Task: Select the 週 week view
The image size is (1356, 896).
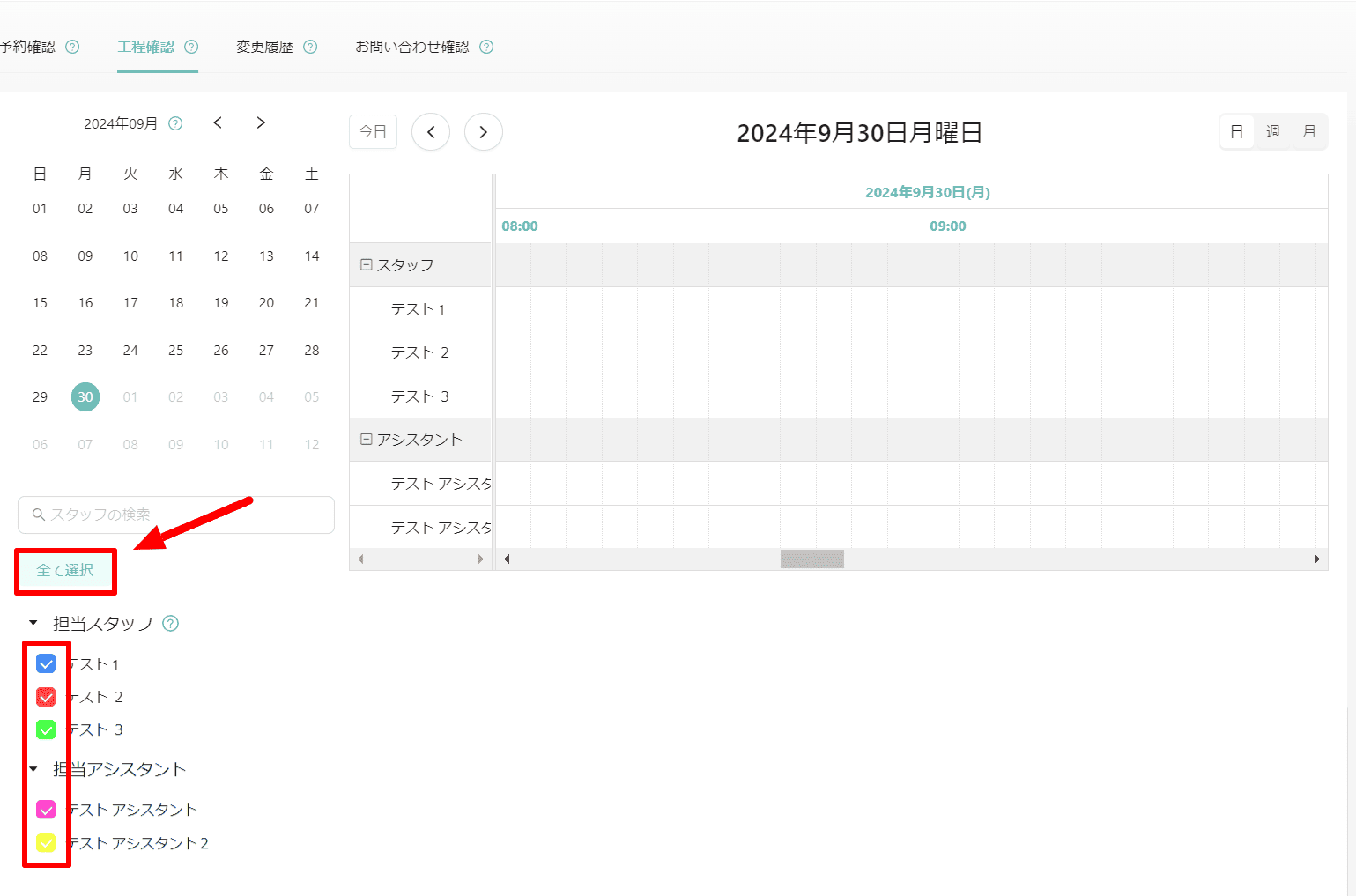Action: pos(1273,132)
